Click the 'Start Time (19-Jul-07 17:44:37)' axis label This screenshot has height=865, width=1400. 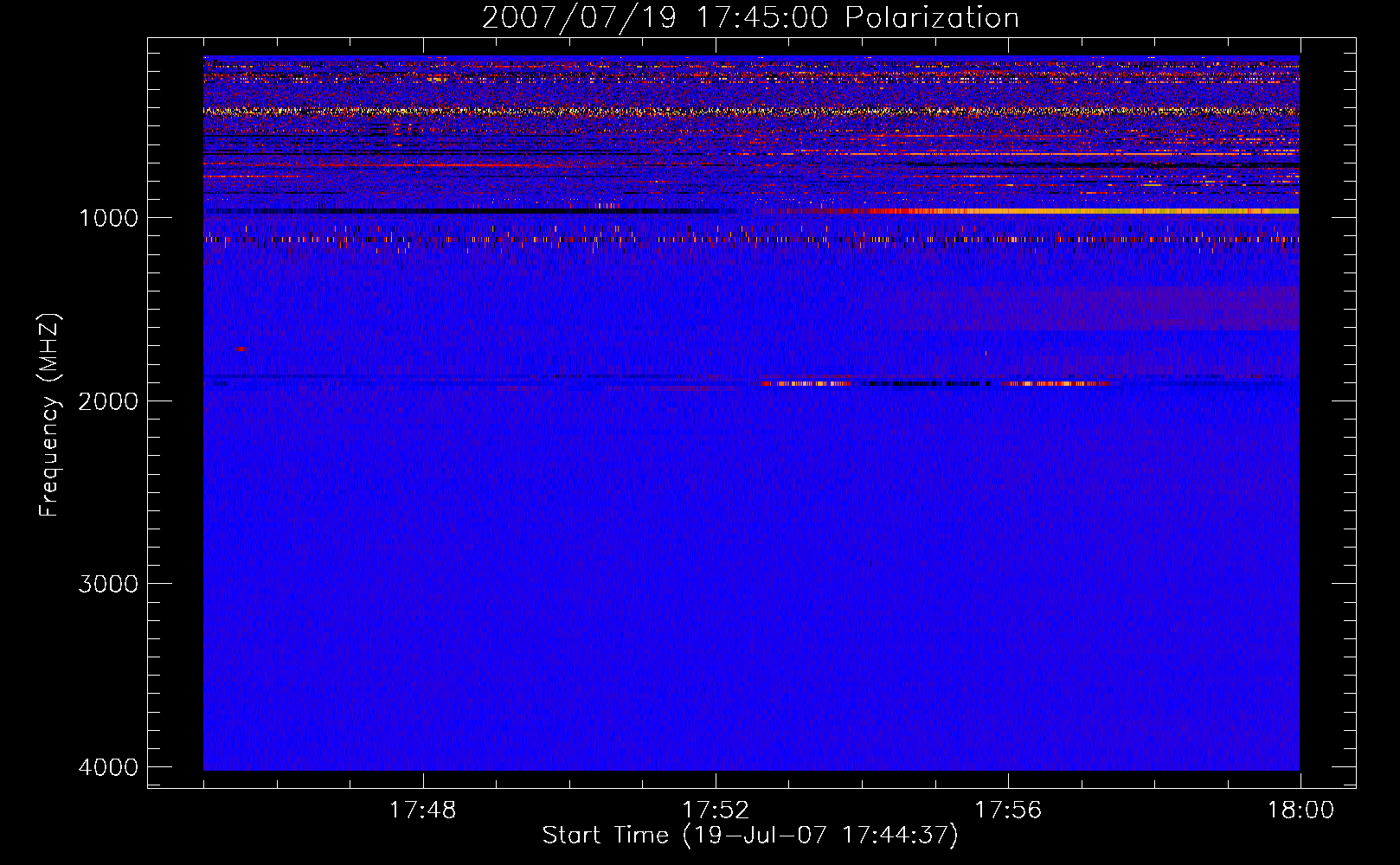point(750,836)
